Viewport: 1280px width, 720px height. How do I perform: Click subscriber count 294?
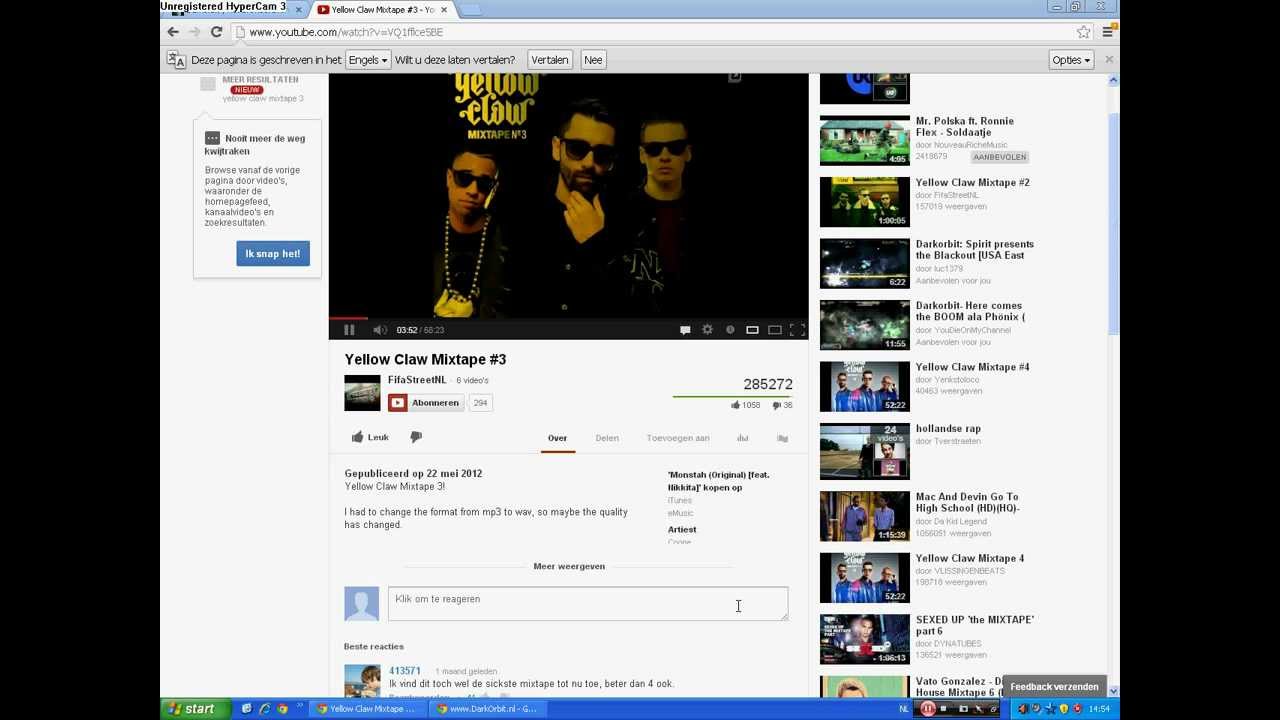point(480,403)
